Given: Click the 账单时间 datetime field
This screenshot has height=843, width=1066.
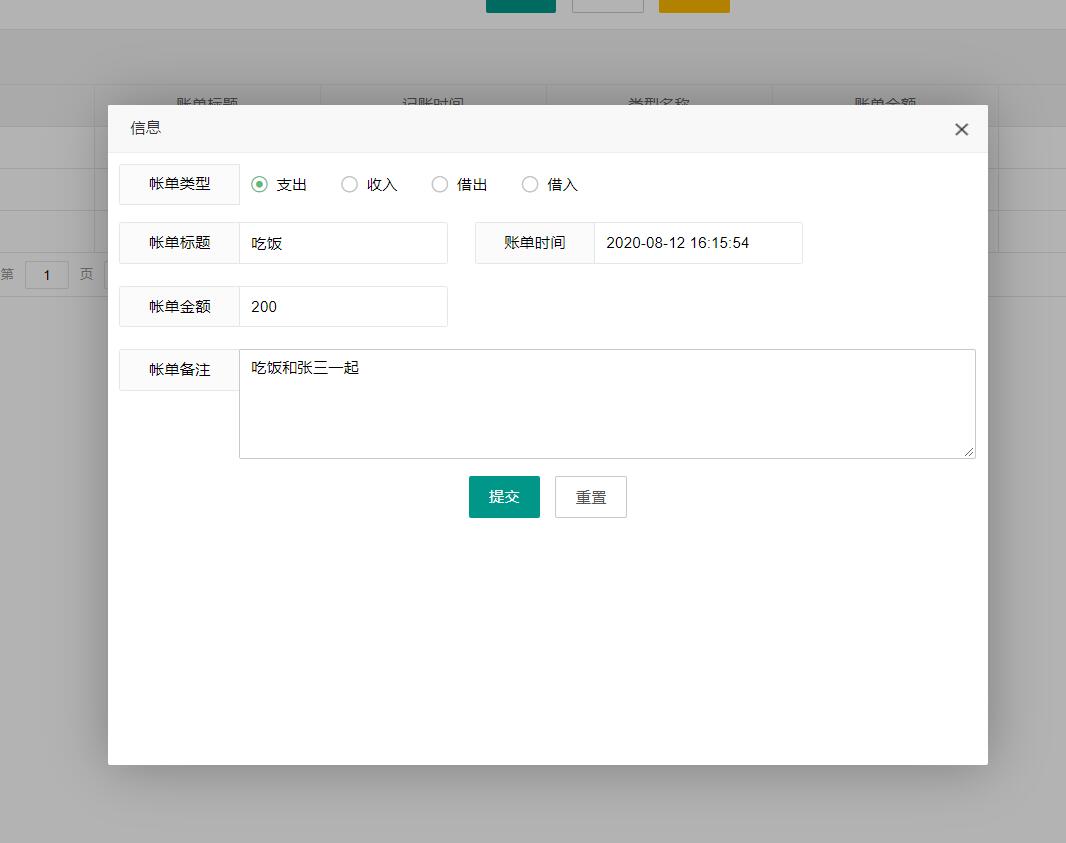Looking at the screenshot, I should 698,242.
